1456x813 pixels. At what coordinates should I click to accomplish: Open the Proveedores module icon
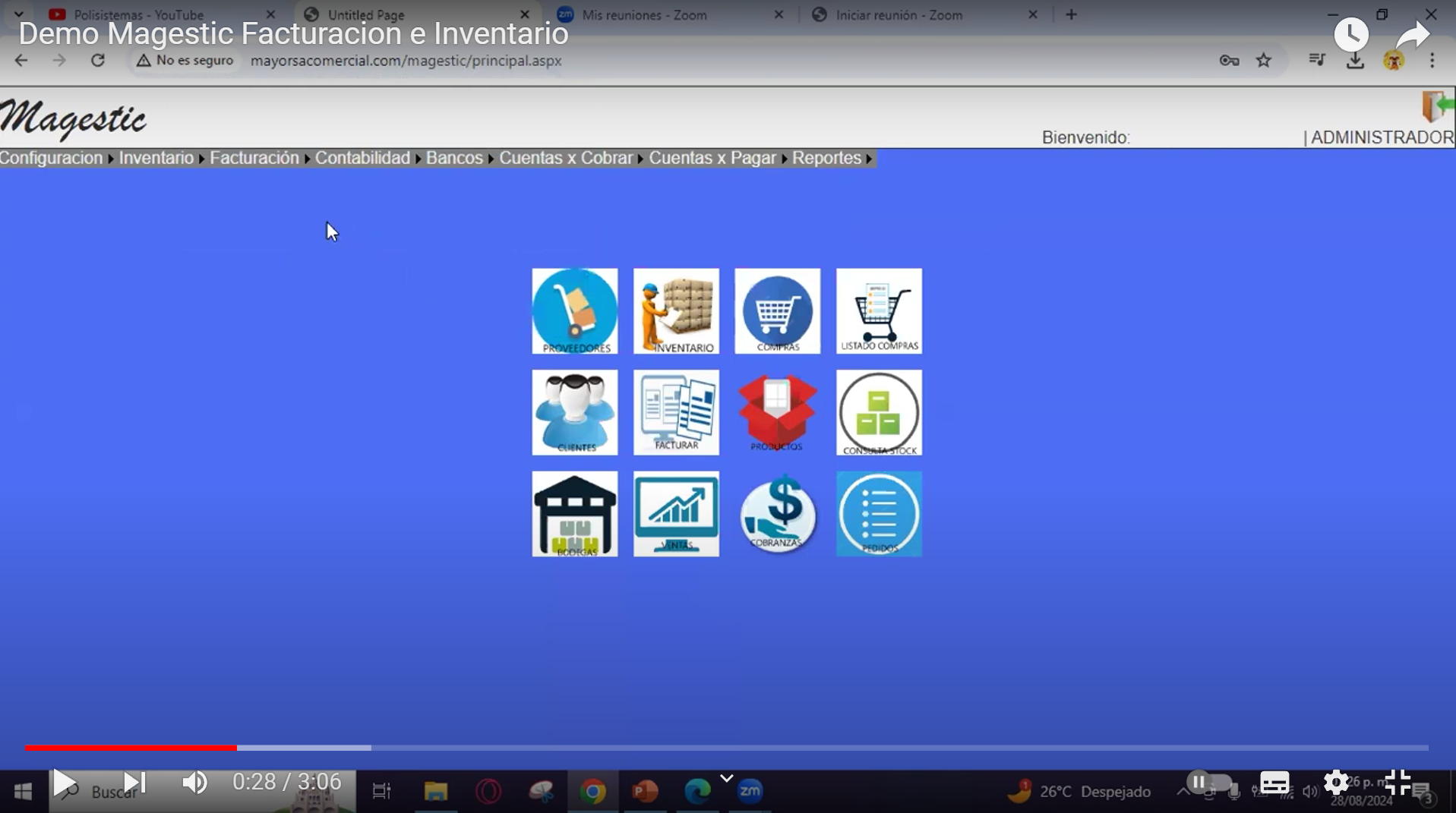pyautogui.click(x=574, y=310)
